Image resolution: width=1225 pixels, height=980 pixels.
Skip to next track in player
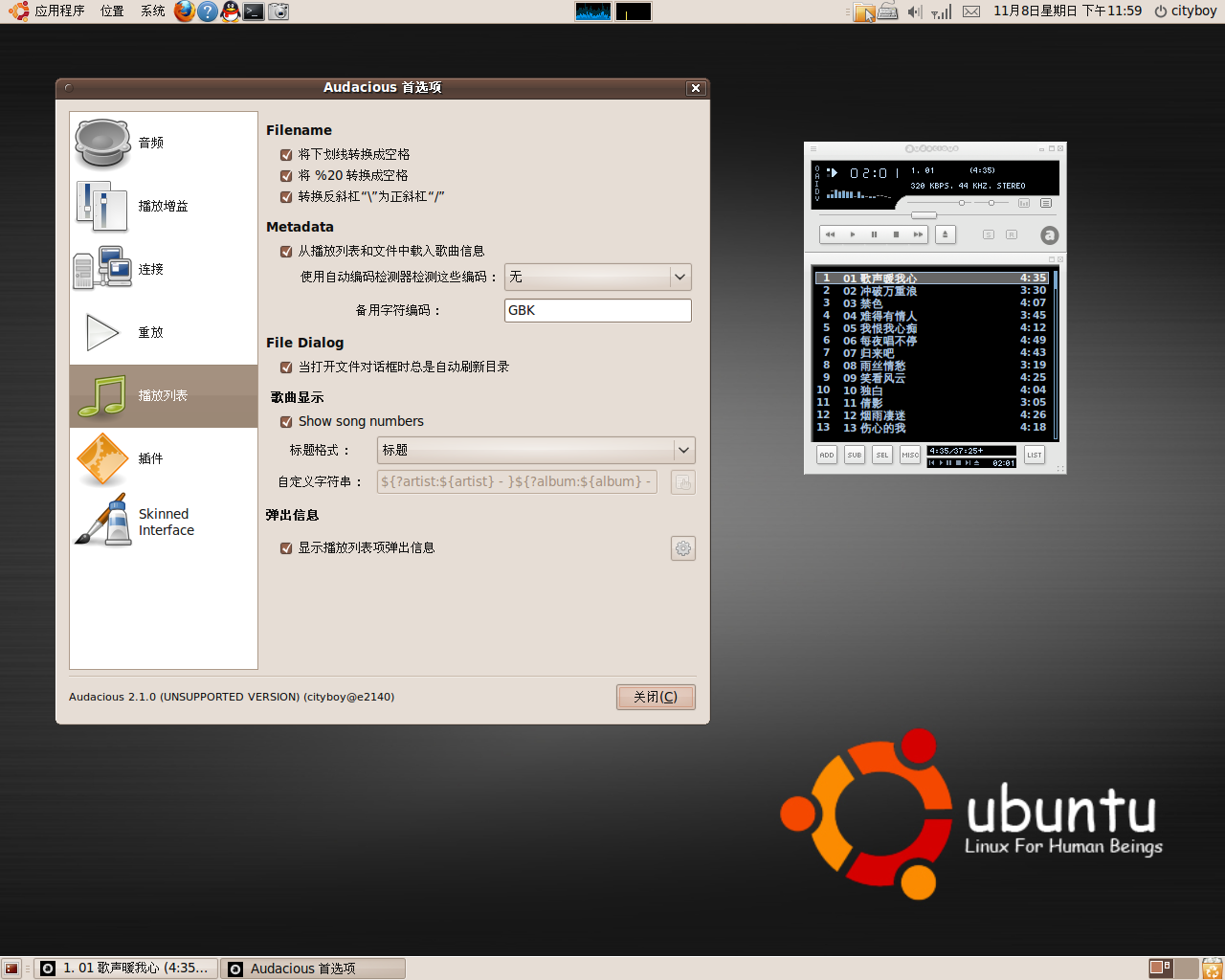[918, 234]
